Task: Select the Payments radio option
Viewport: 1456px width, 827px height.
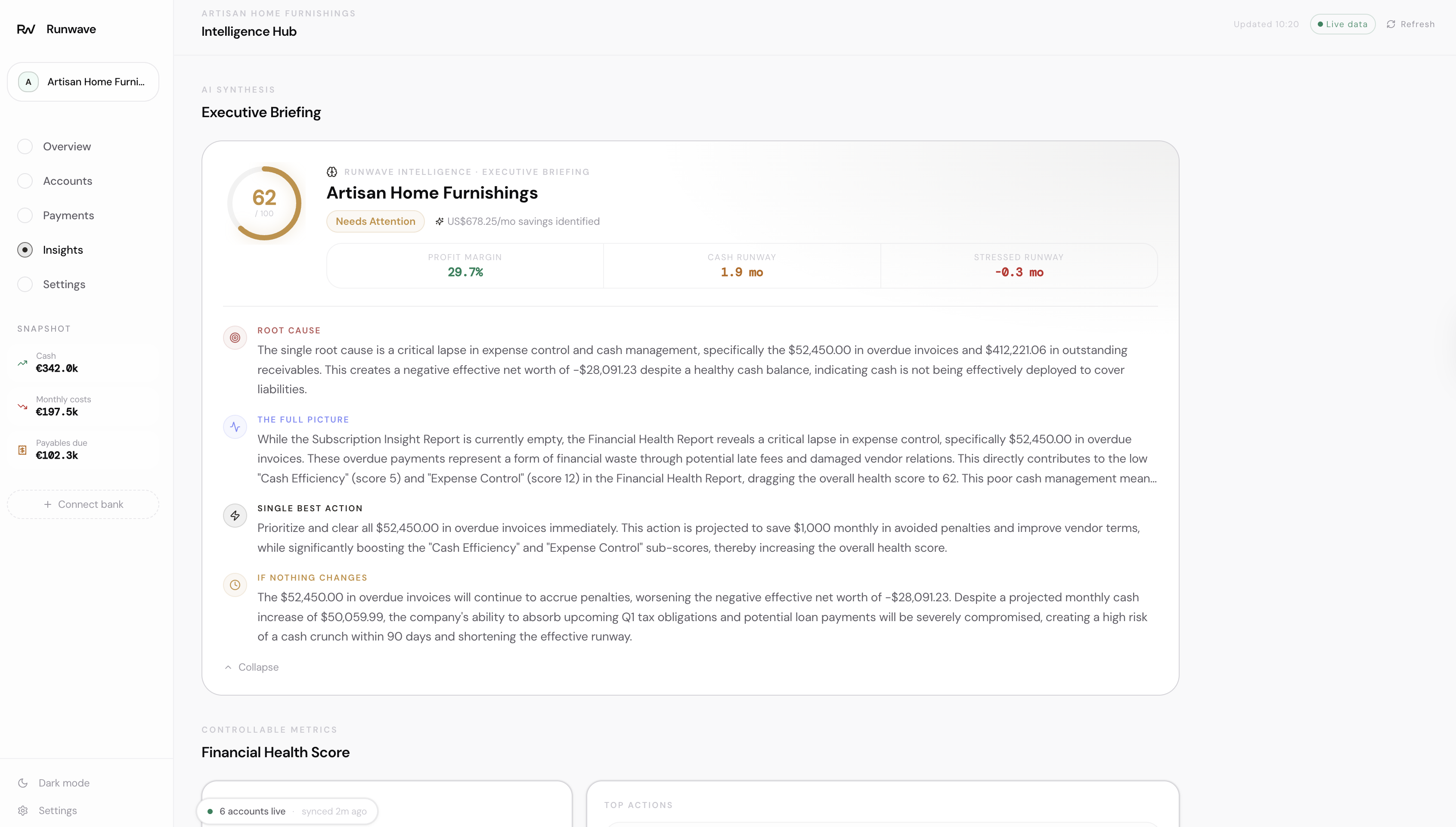Action: coord(25,215)
